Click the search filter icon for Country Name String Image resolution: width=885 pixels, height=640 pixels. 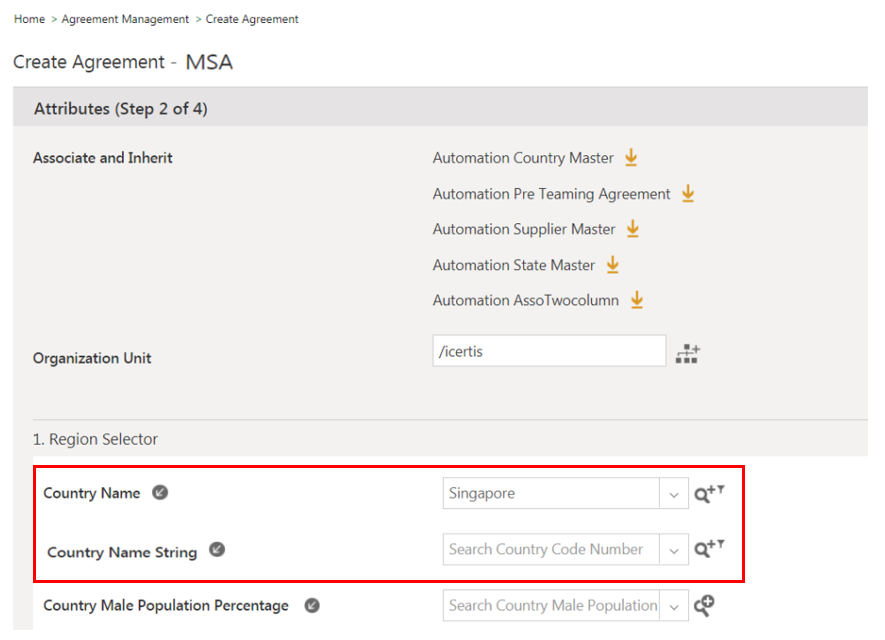tap(709, 549)
